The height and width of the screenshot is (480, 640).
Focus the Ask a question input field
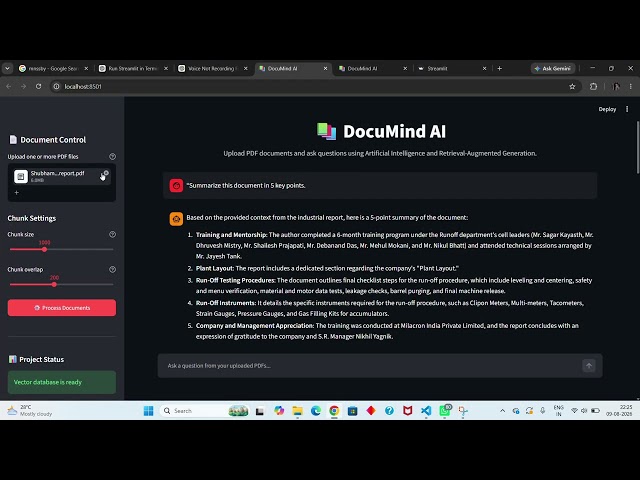369,366
